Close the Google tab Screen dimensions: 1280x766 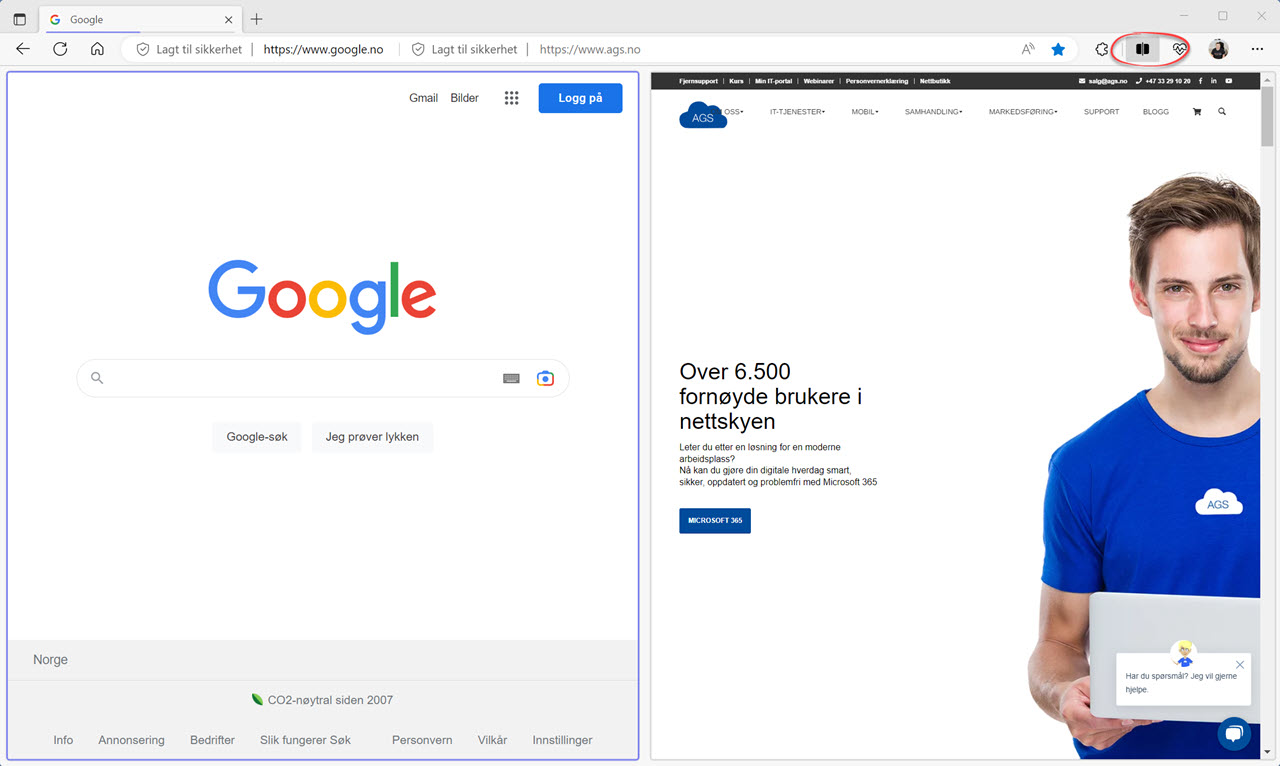[x=229, y=19]
